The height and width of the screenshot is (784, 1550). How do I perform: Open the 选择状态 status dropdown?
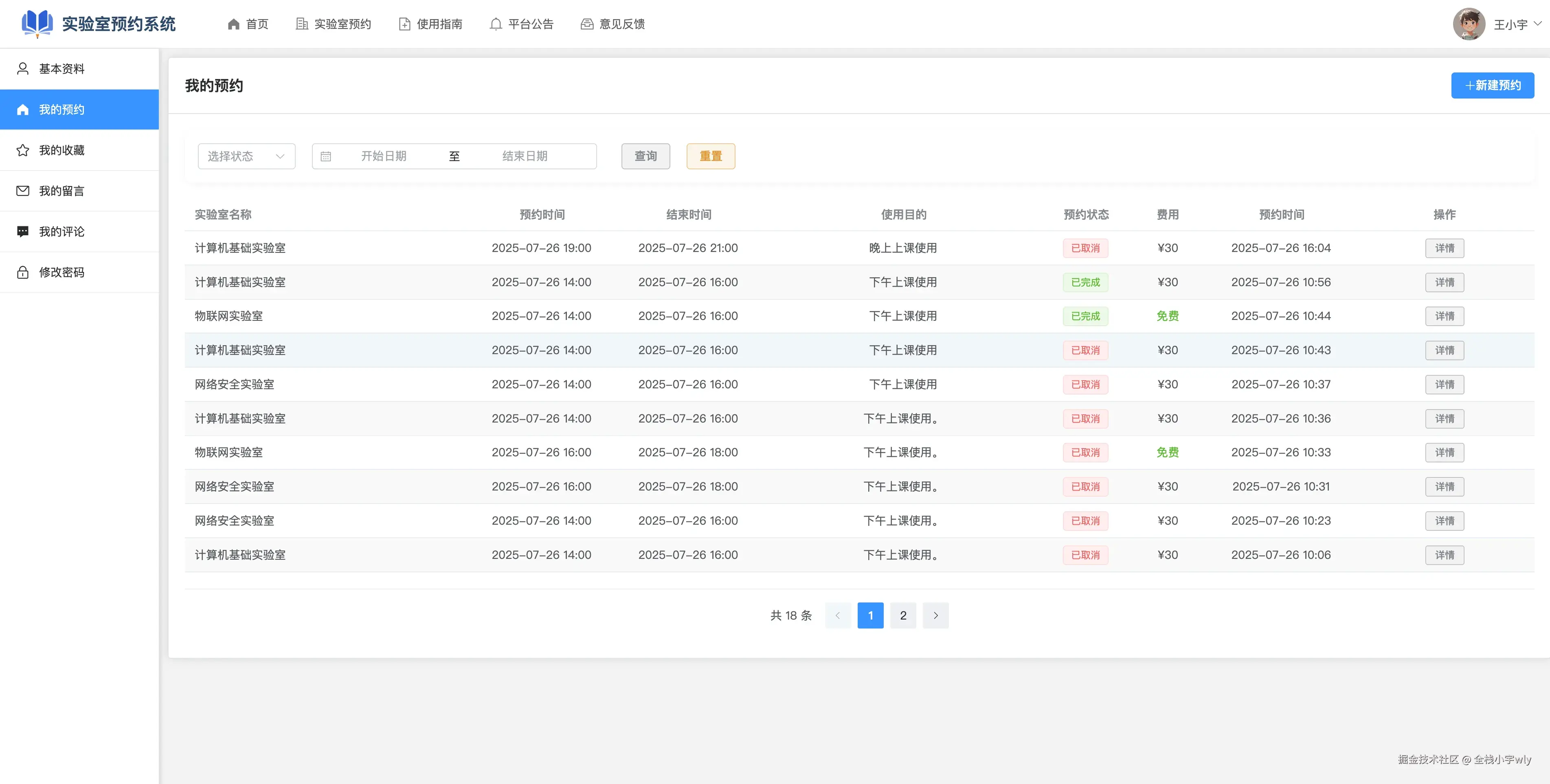click(246, 156)
